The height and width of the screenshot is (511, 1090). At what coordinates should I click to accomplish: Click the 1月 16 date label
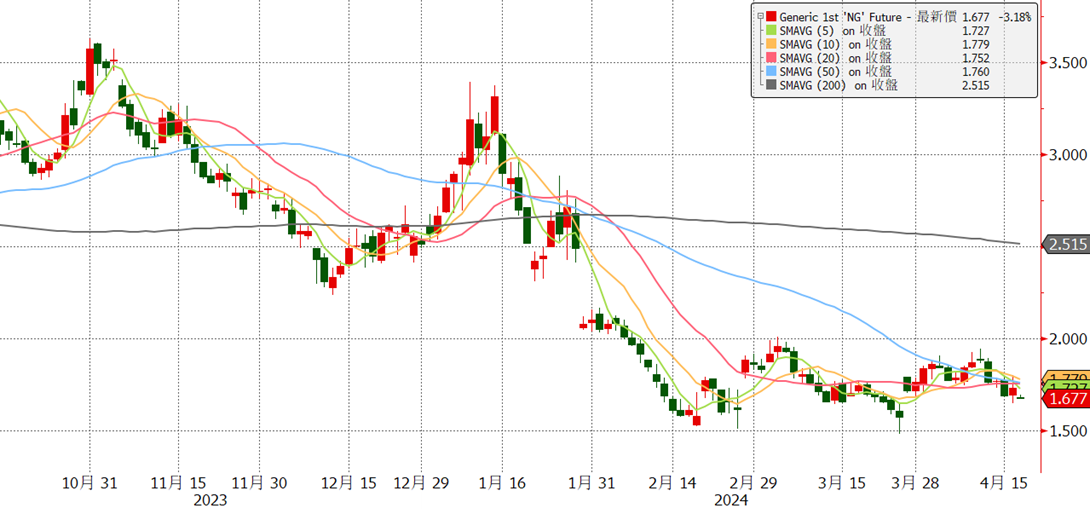pos(502,481)
